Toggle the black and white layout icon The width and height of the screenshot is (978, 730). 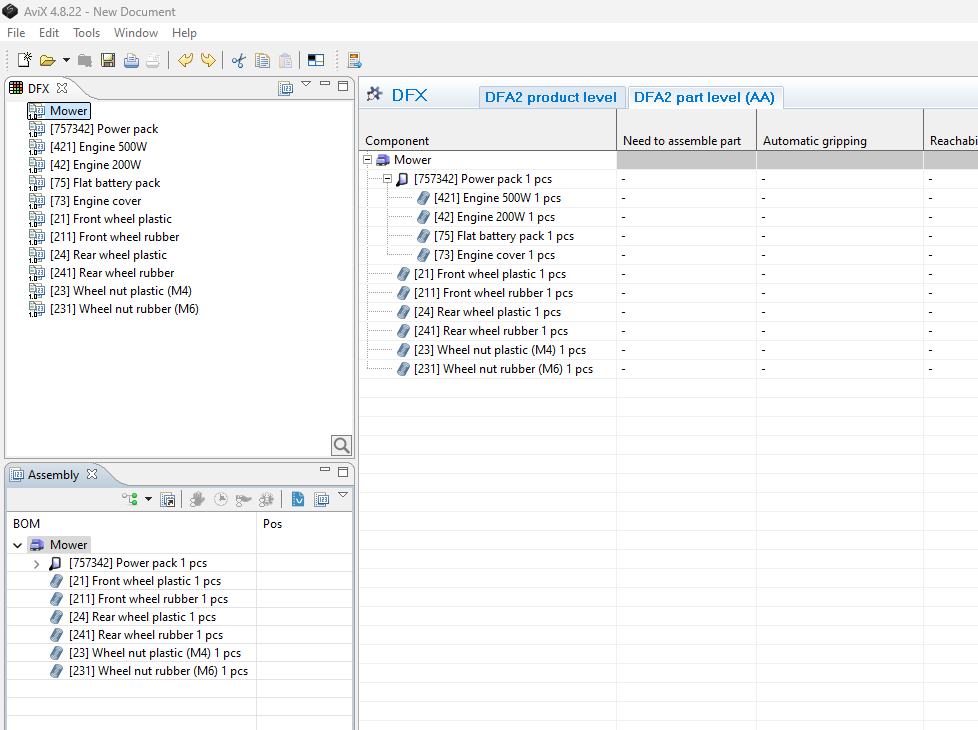coord(315,60)
